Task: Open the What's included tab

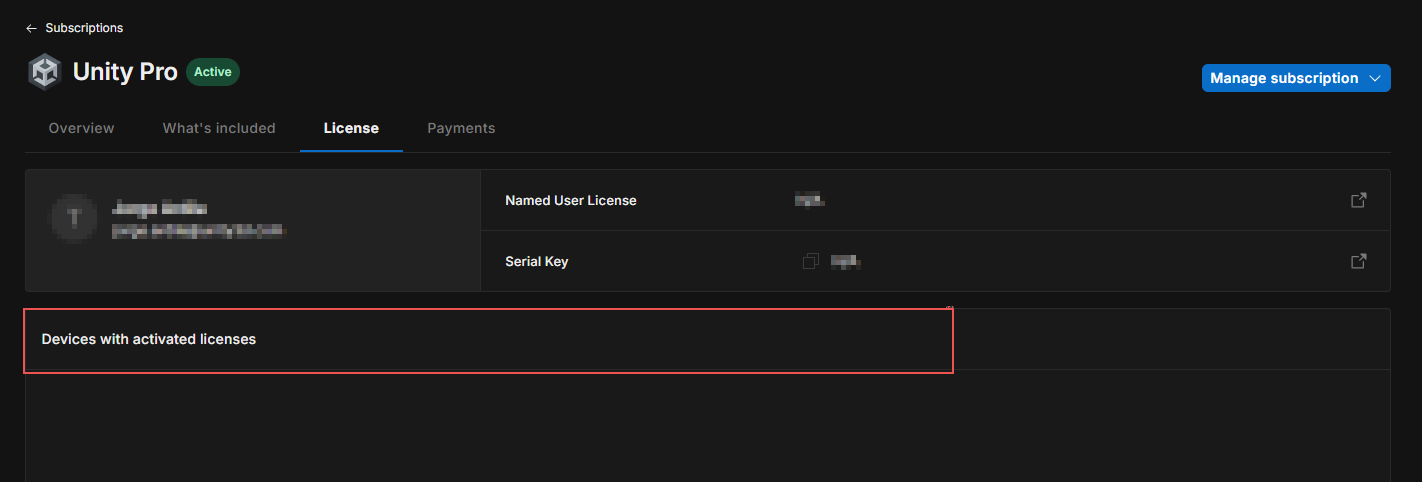Action: coord(219,128)
